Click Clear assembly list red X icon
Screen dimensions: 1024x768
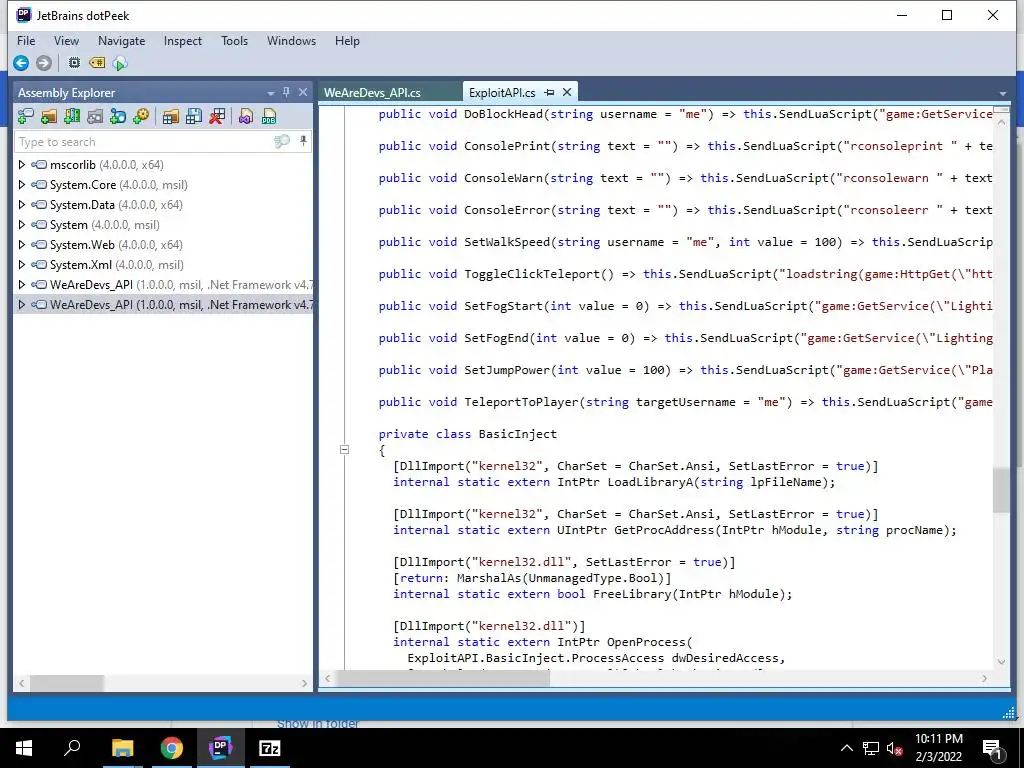coord(217,116)
